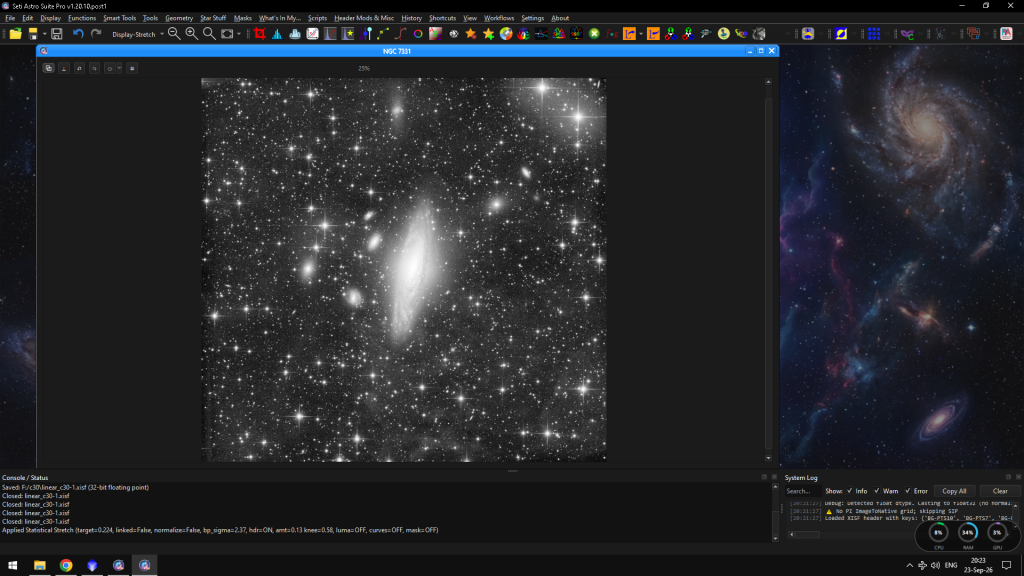This screenshot has height=576, width=1024.
Task: Open file with the folder icon
Action: pyautogui.click(x=15, y=34)
